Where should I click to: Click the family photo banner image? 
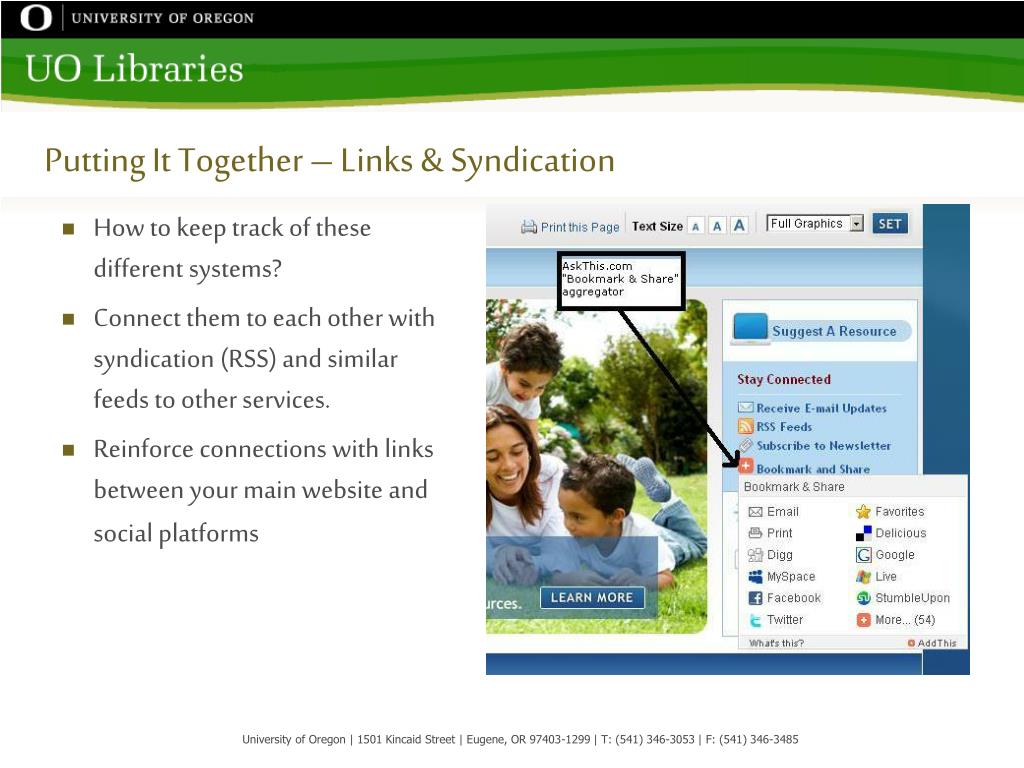tap(596, 466)
